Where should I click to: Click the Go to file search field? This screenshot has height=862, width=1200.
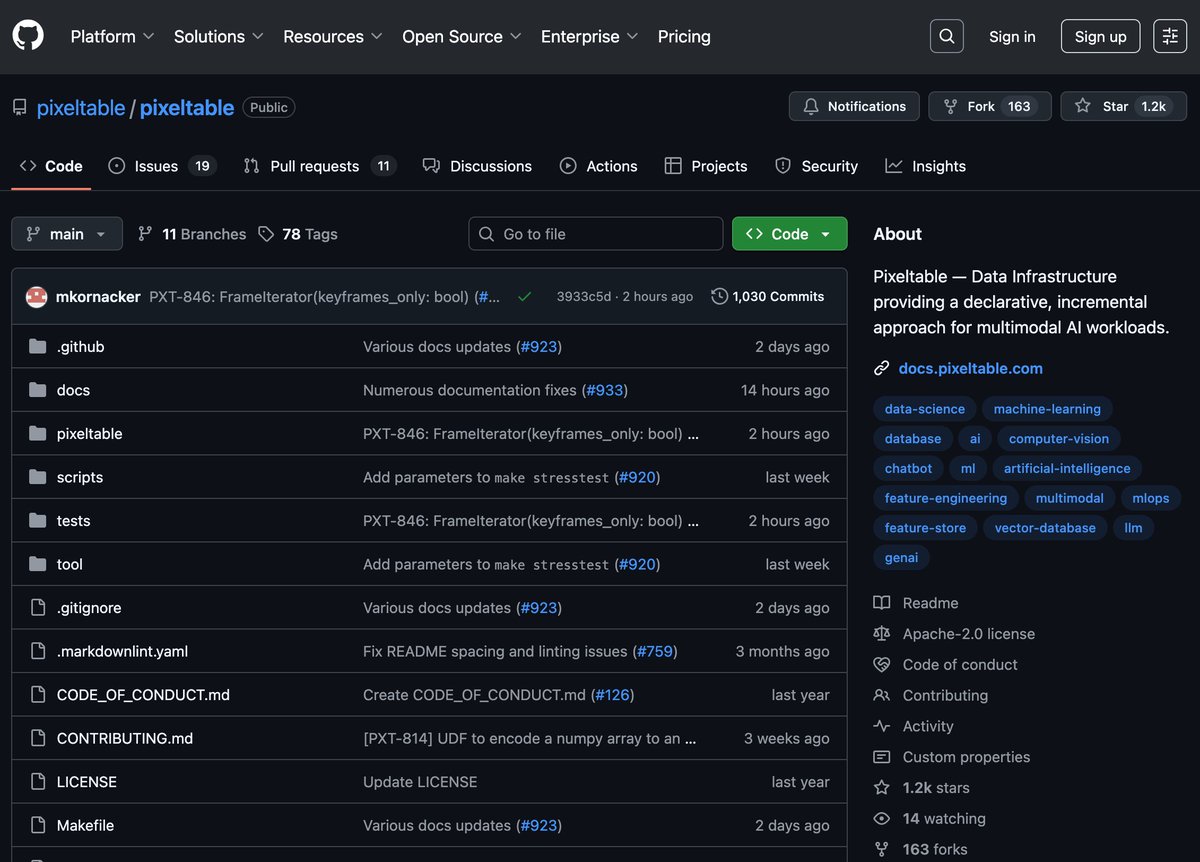(596, 234)
